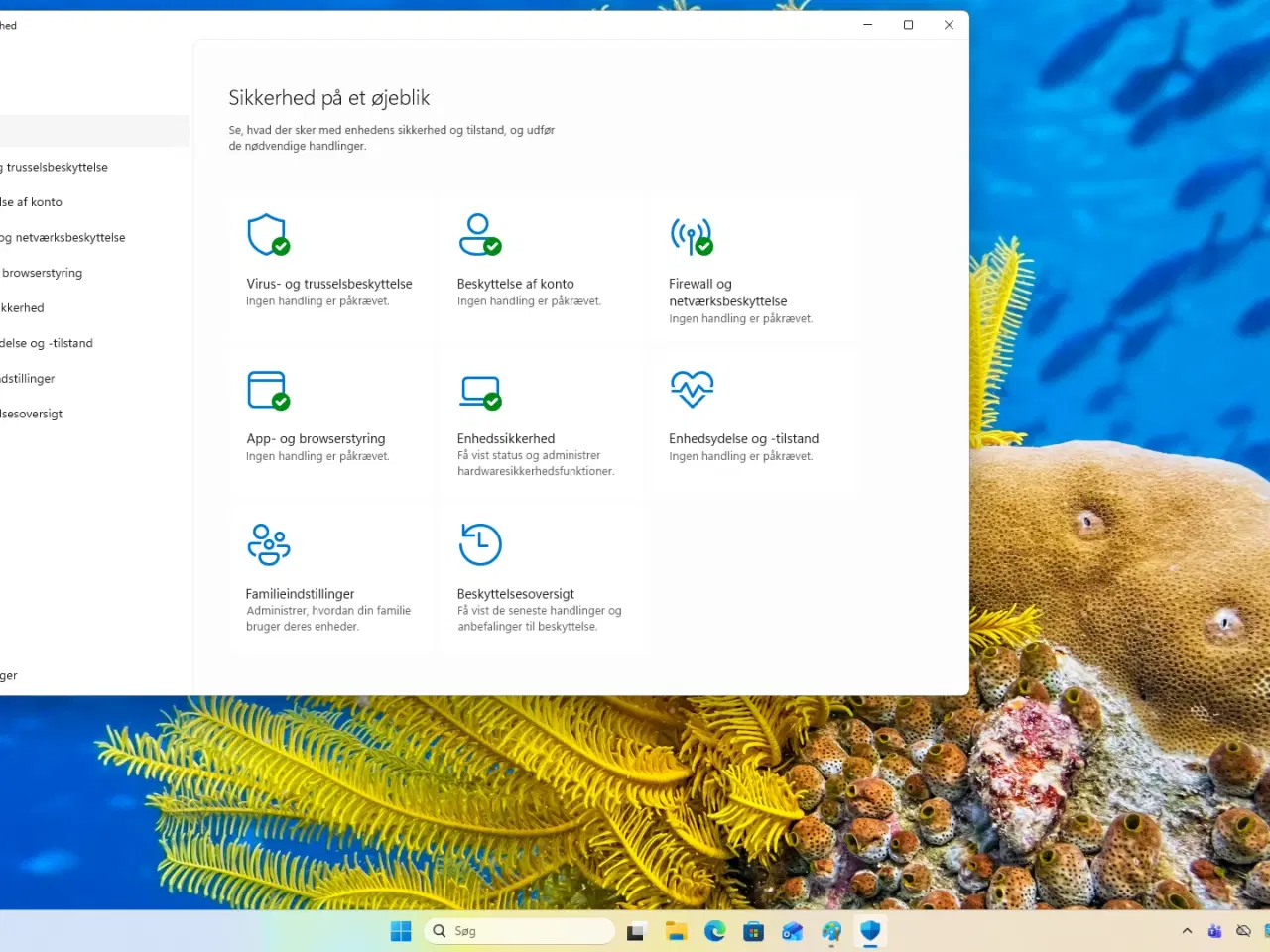This screenshot has width=1270, height=952.
Task: Expand hidden icons with tray chevron
Action: click(1187, 931)
